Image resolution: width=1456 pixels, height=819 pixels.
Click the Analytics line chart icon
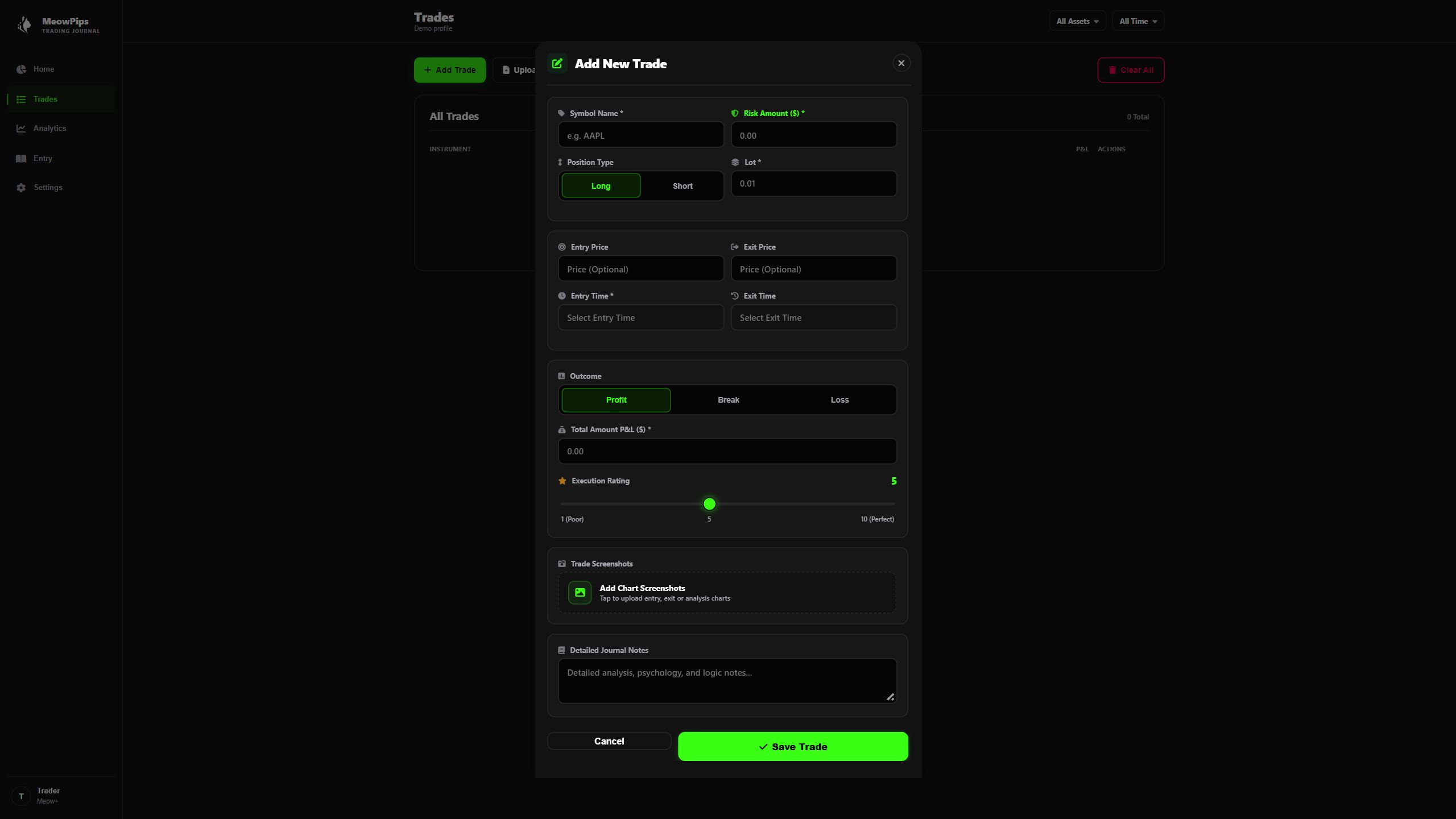tap(21, 129)
